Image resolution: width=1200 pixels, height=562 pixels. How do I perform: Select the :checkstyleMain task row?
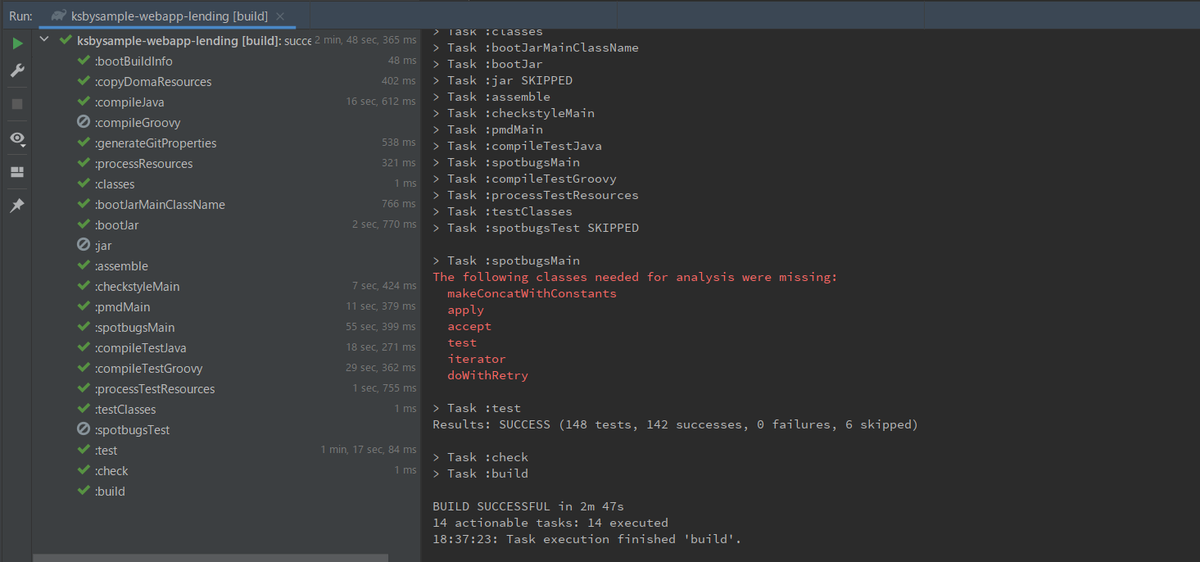click(x=226, y=287)
